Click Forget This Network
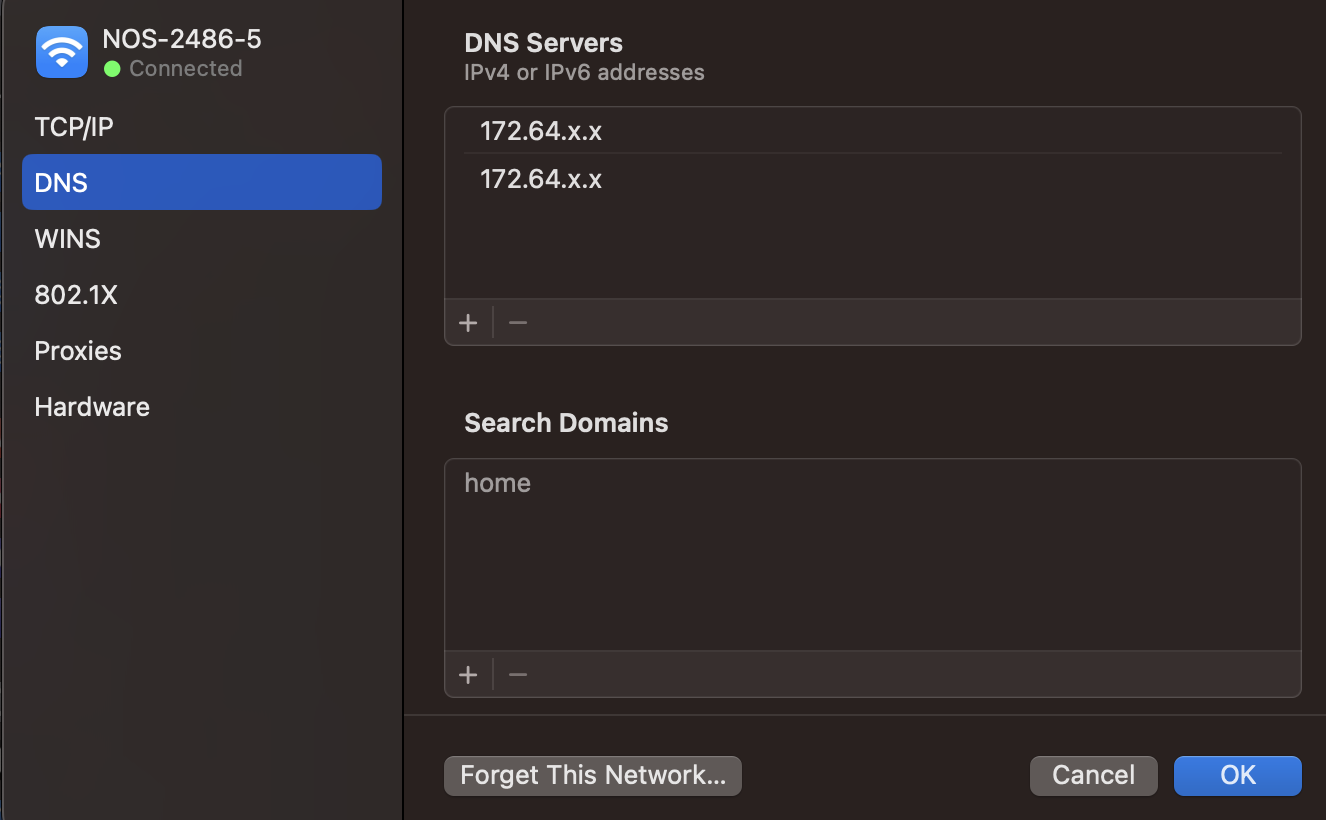The width and height of the screenshot is (1326, 820). [592, 775]
